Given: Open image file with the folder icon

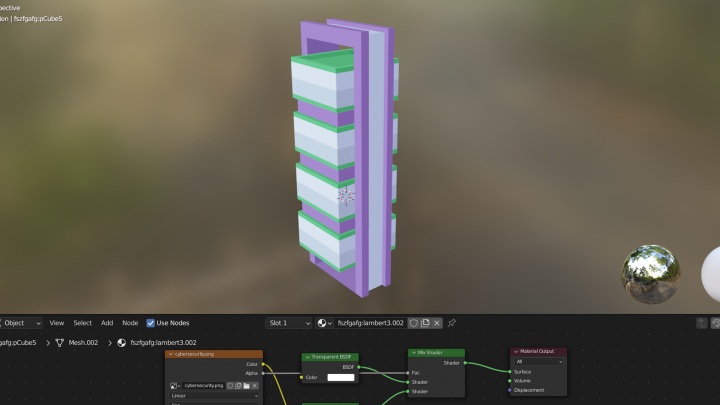Looking at the screenshot, I should pyautogui.click(x=247, y=386).
